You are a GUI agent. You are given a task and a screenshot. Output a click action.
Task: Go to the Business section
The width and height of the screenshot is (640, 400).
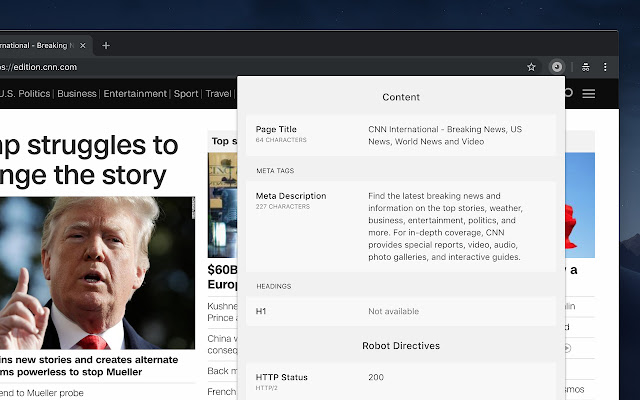[x=77, y=93]
